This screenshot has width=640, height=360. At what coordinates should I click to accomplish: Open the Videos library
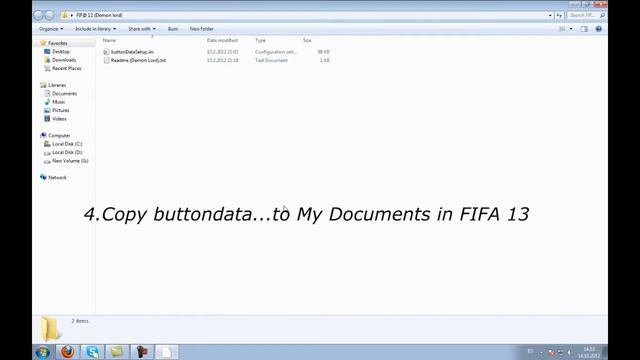pyautogui.click(x=59, y=119)
